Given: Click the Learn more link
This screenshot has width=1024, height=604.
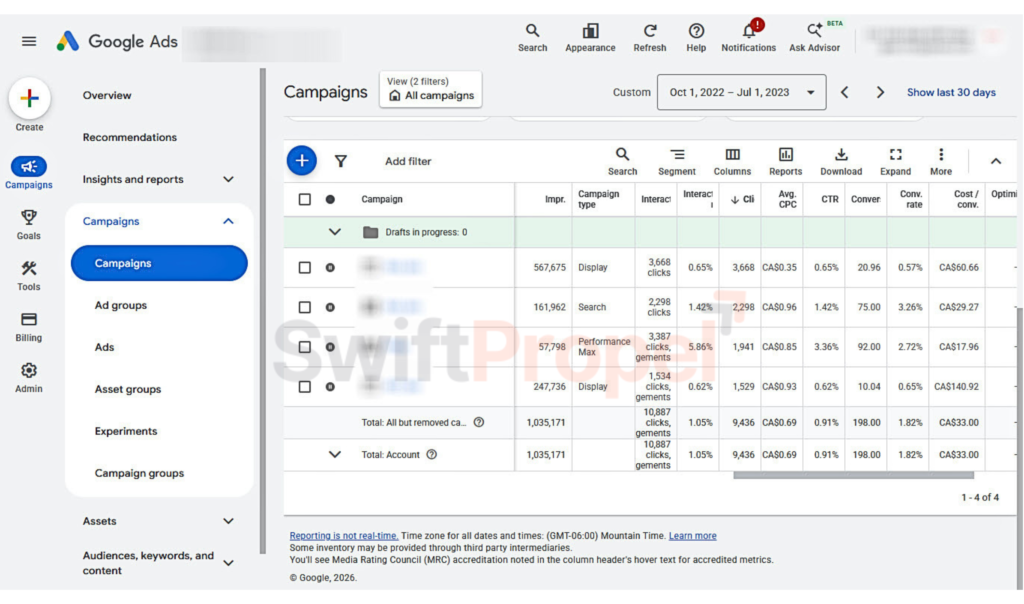Looking at the screenshot, I should coord(692,535).
